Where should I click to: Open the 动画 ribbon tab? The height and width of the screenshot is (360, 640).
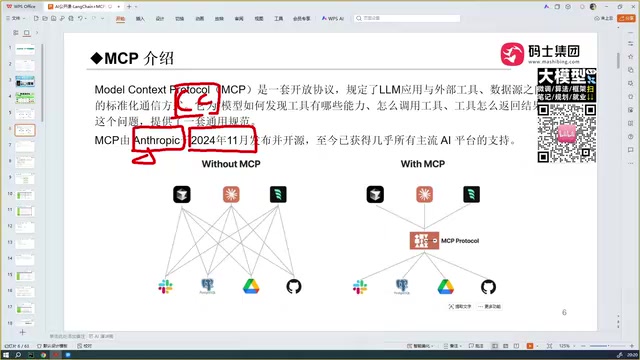200,18
